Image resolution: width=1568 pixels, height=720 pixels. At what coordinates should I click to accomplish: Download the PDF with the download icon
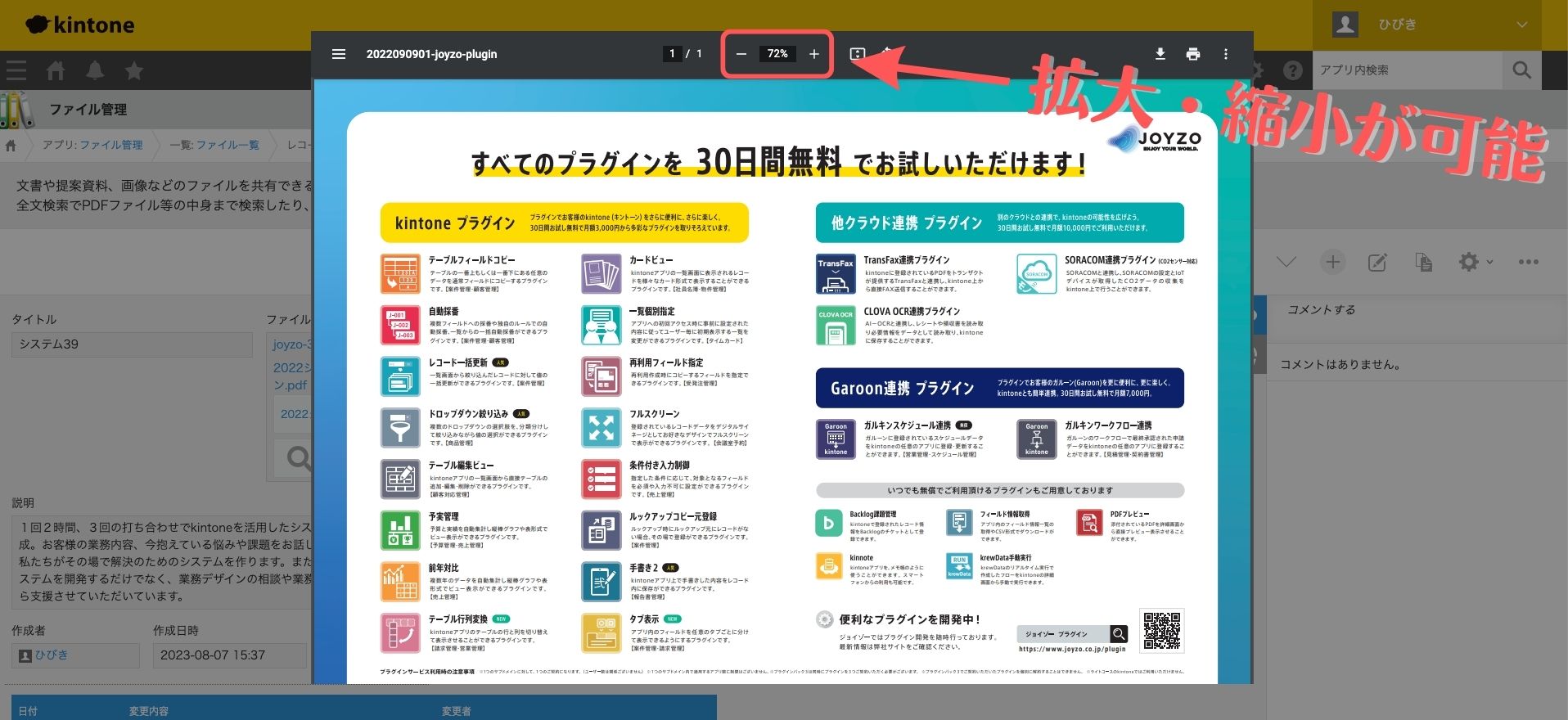[1160, 54]
